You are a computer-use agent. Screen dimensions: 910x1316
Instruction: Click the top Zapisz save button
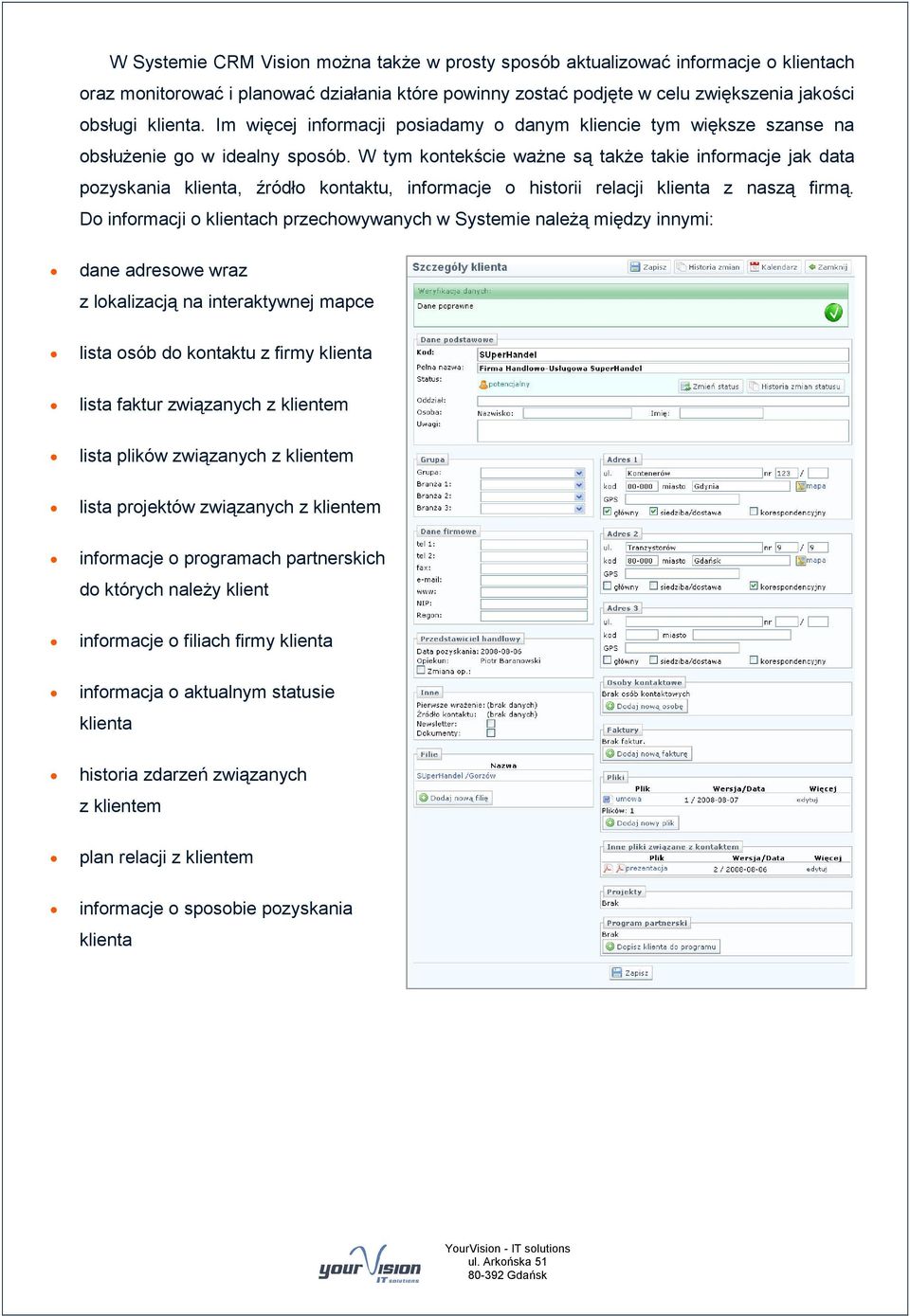click(648, 267)
